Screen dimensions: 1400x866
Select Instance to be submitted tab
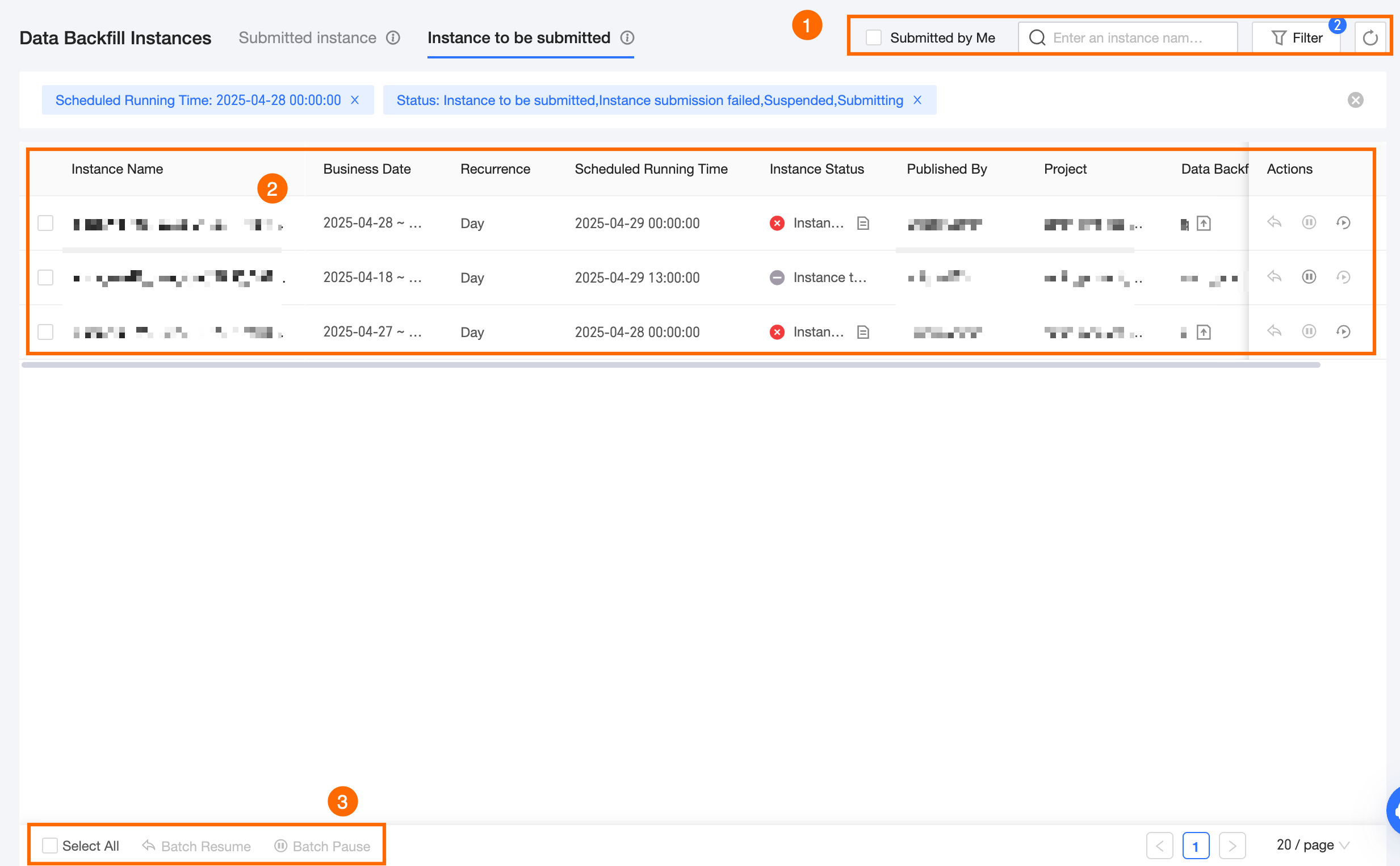(518, 38)
